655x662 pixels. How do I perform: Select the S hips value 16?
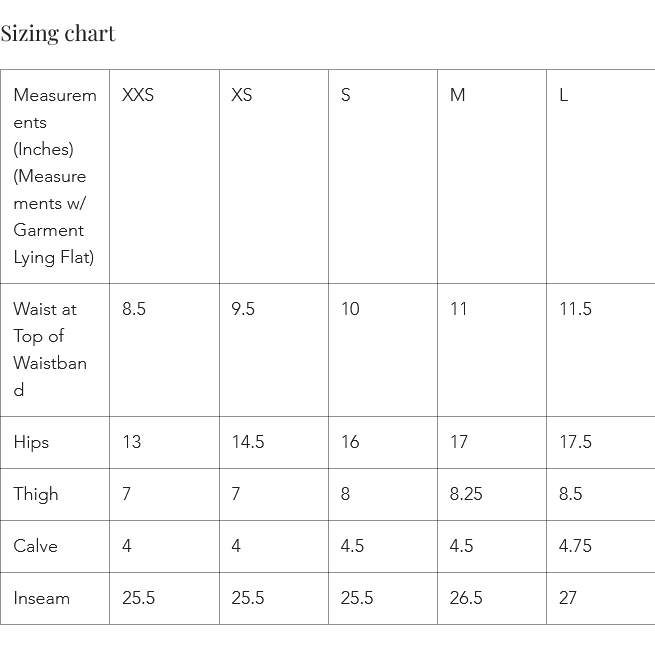350,442
